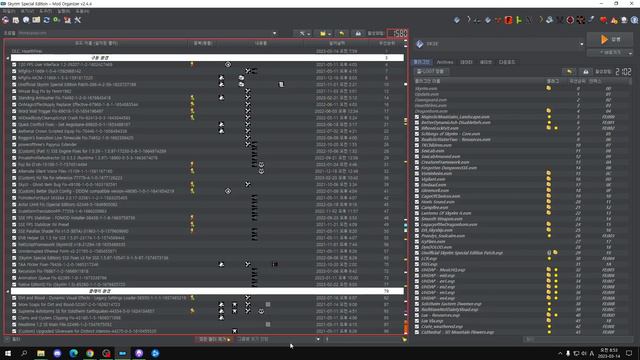Click the update globe icon
The width and height of the screenshot is (640, 360).
point(624,20)
